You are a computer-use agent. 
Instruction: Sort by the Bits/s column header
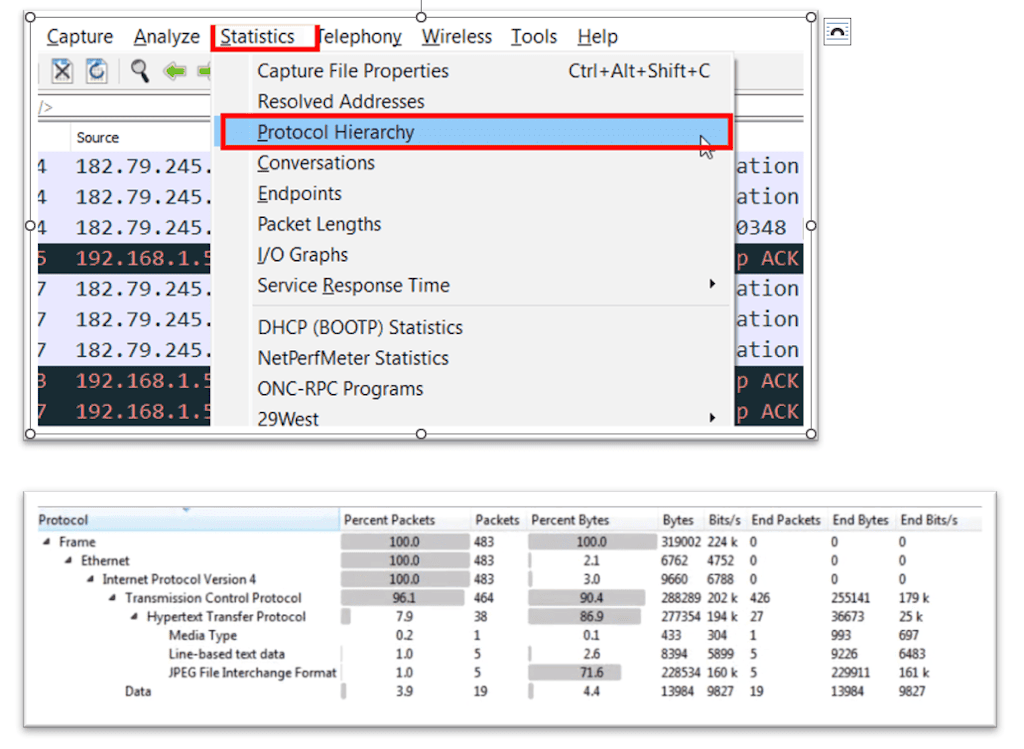[724, 520]
